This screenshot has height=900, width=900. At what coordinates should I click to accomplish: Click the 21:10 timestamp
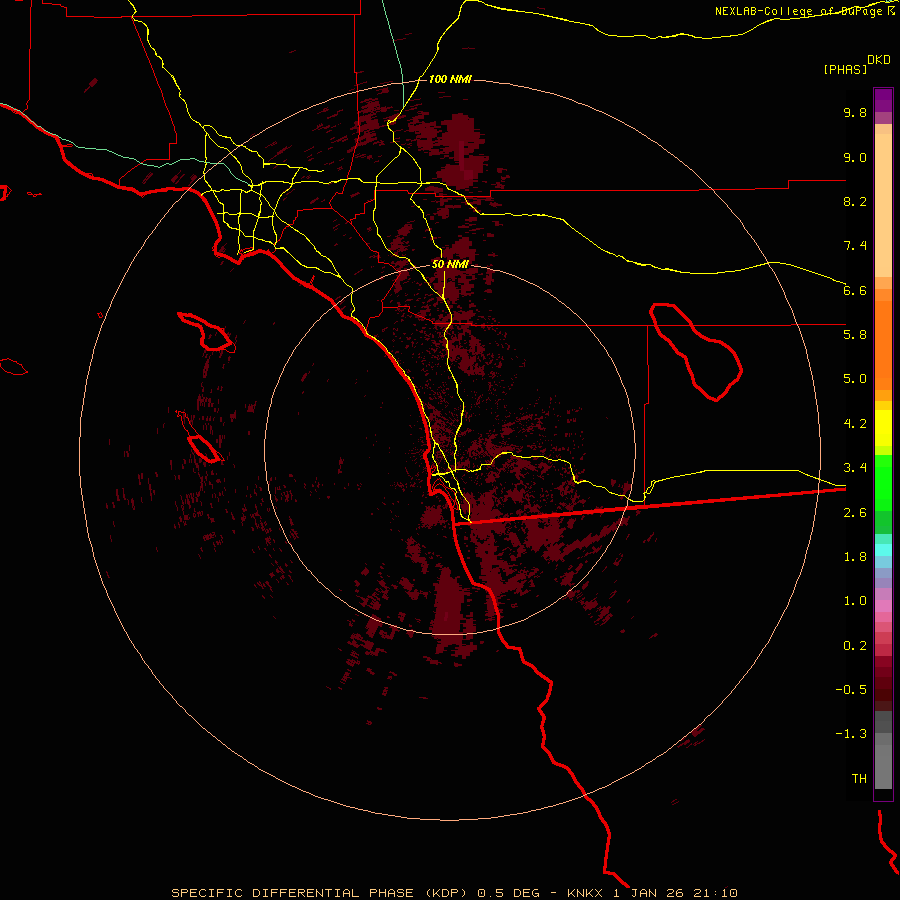coord(715,893)
